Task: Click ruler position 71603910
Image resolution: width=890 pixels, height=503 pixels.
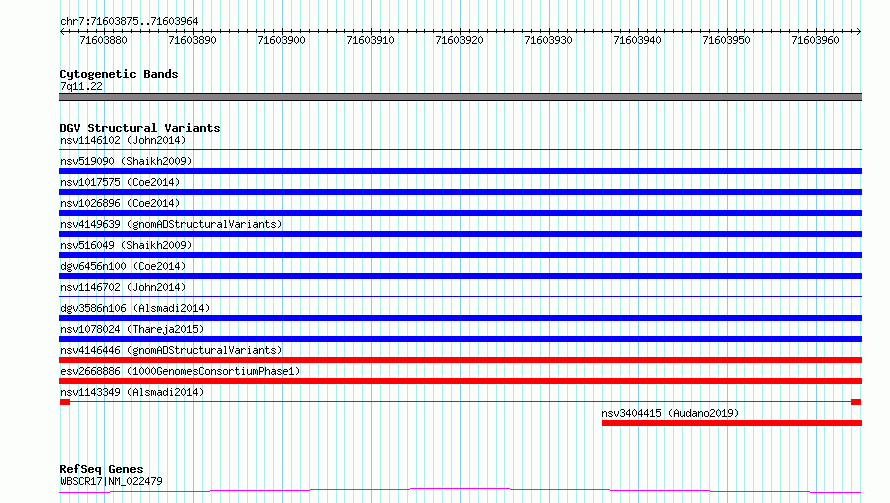Action: click(x=370, y=40)
